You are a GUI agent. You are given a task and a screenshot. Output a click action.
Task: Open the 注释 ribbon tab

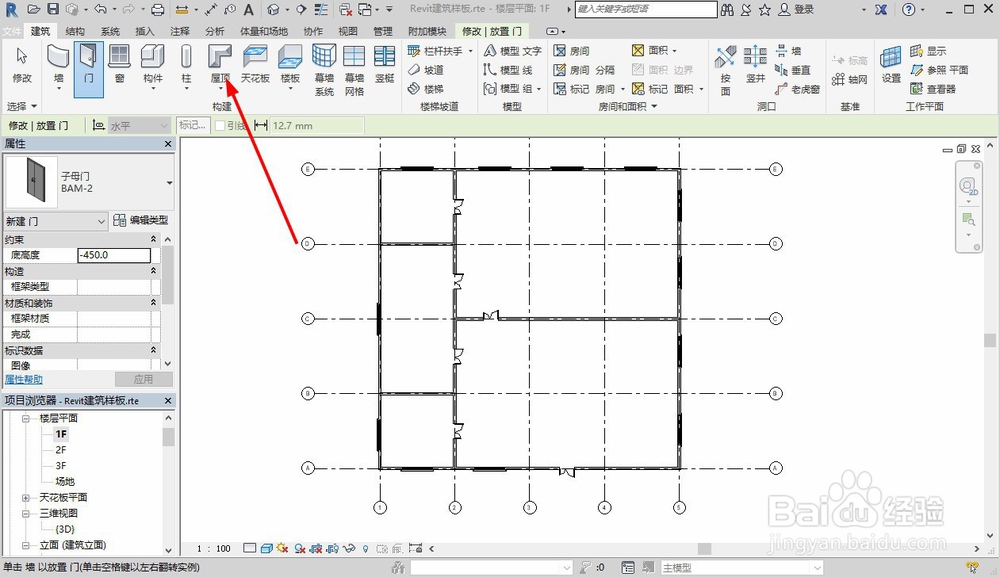coord(180,31)
